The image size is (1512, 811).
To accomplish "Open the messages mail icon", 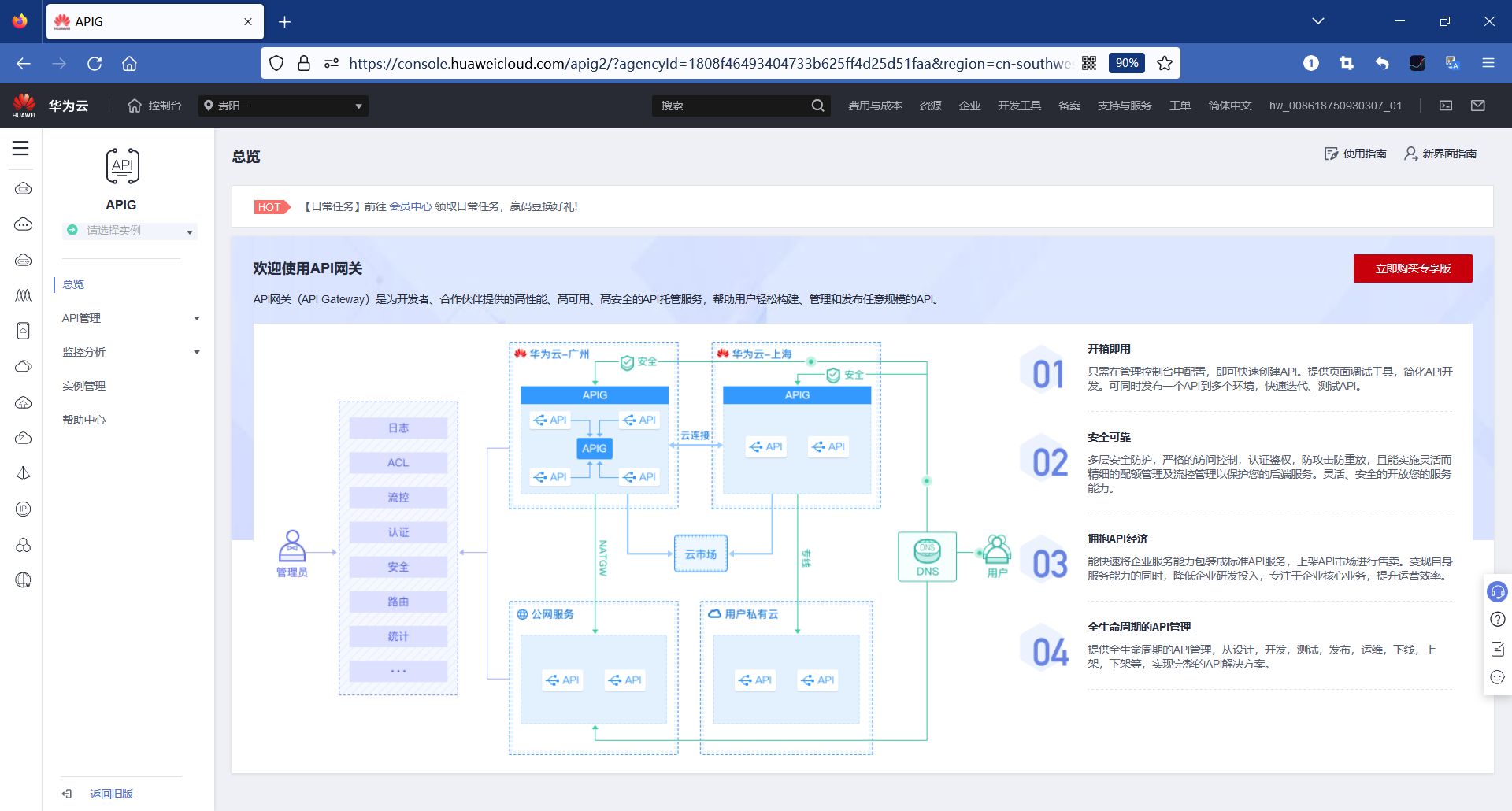I will [1478, 106].
